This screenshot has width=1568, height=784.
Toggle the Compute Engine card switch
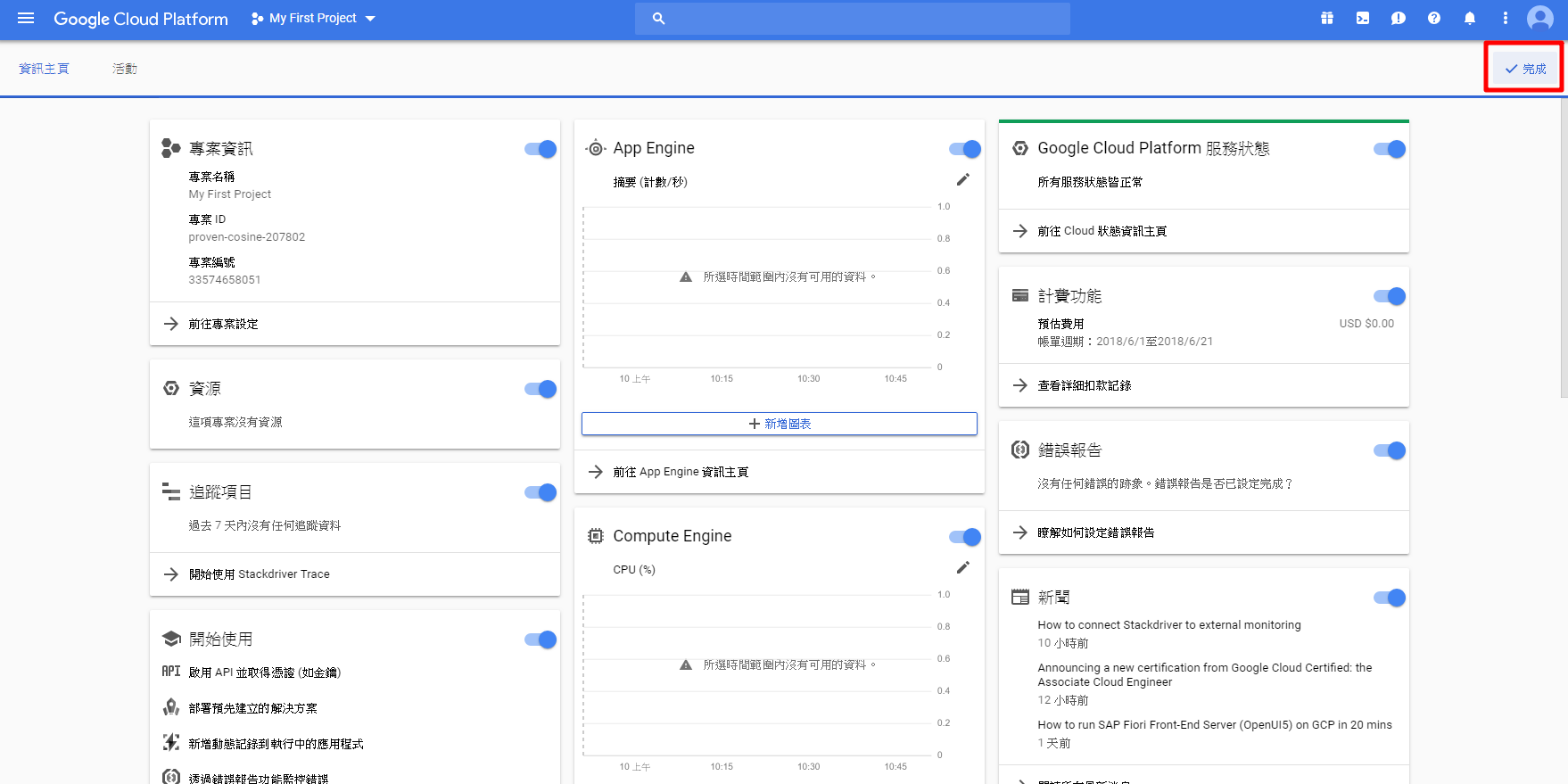(965, 537)
